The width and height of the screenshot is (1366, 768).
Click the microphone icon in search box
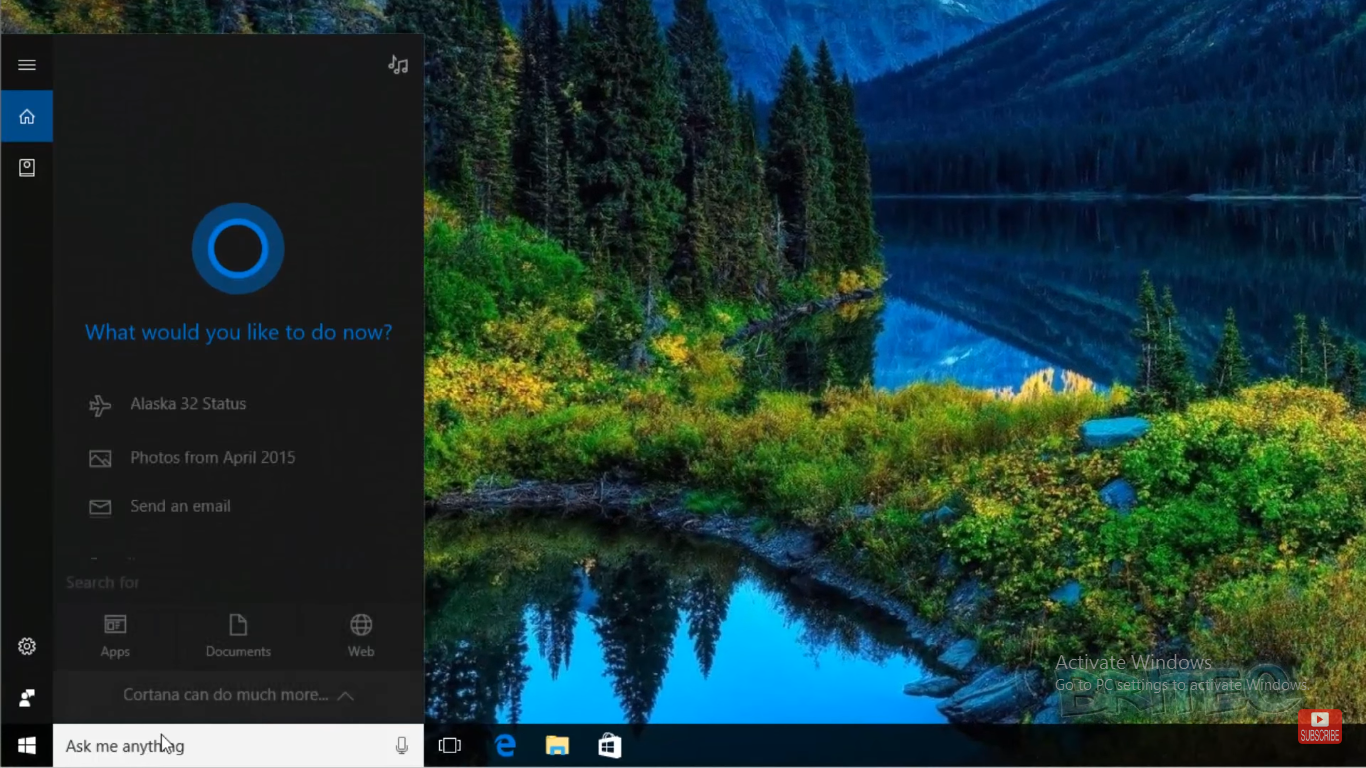pyautogui.click(x=402, y=746)
